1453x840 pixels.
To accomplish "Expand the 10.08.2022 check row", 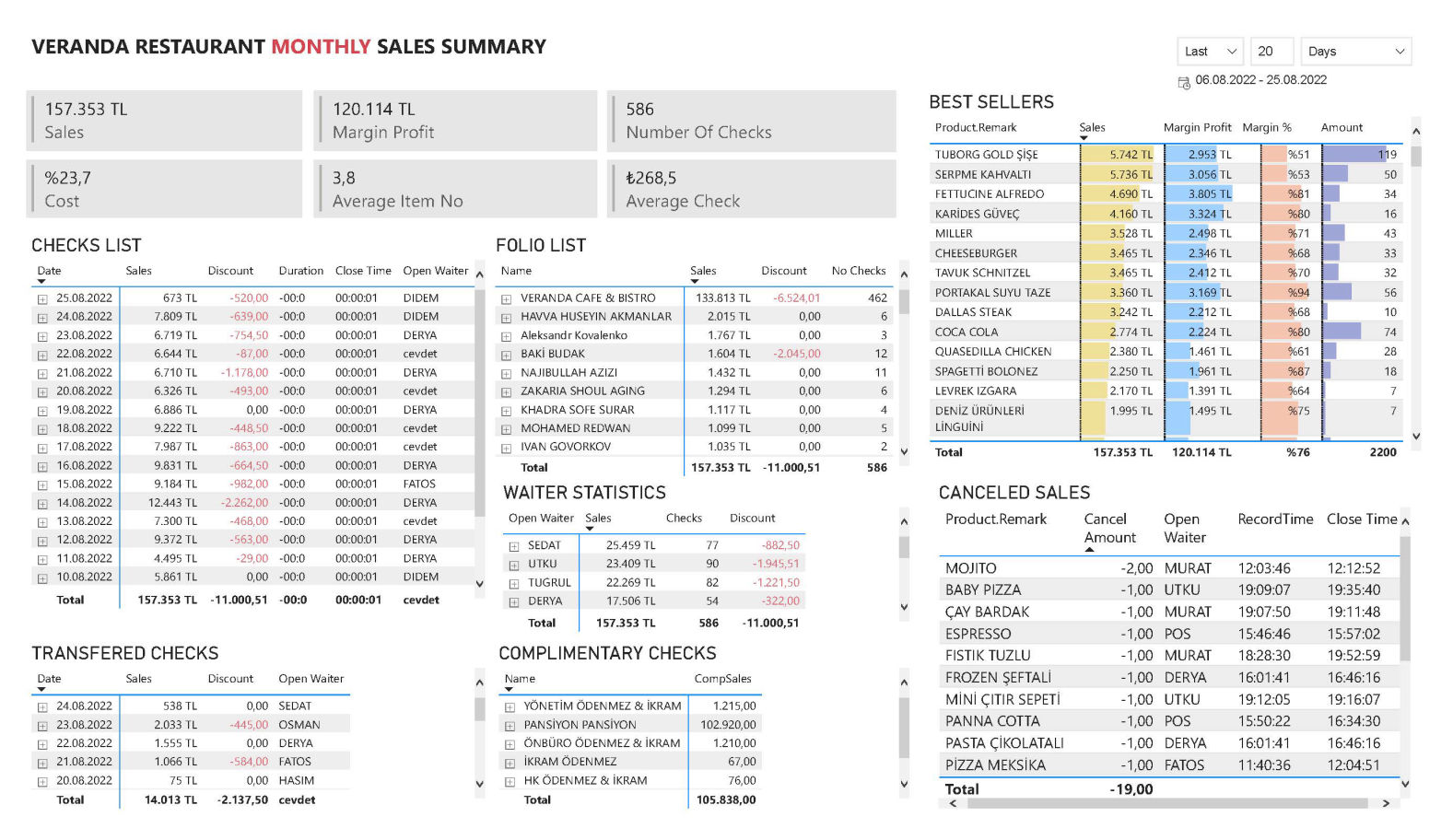I will (42, 578).
